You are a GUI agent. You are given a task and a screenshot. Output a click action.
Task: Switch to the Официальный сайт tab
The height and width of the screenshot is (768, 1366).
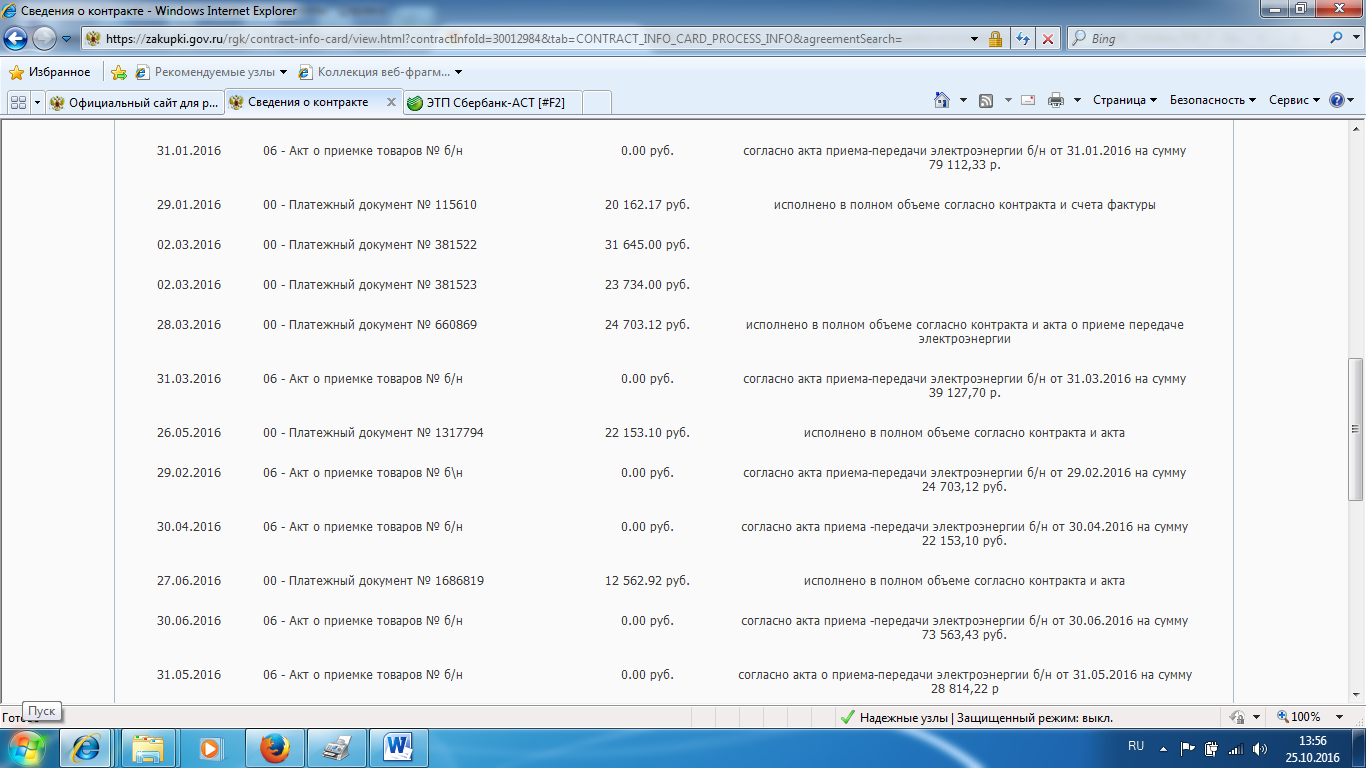(134, 102)
